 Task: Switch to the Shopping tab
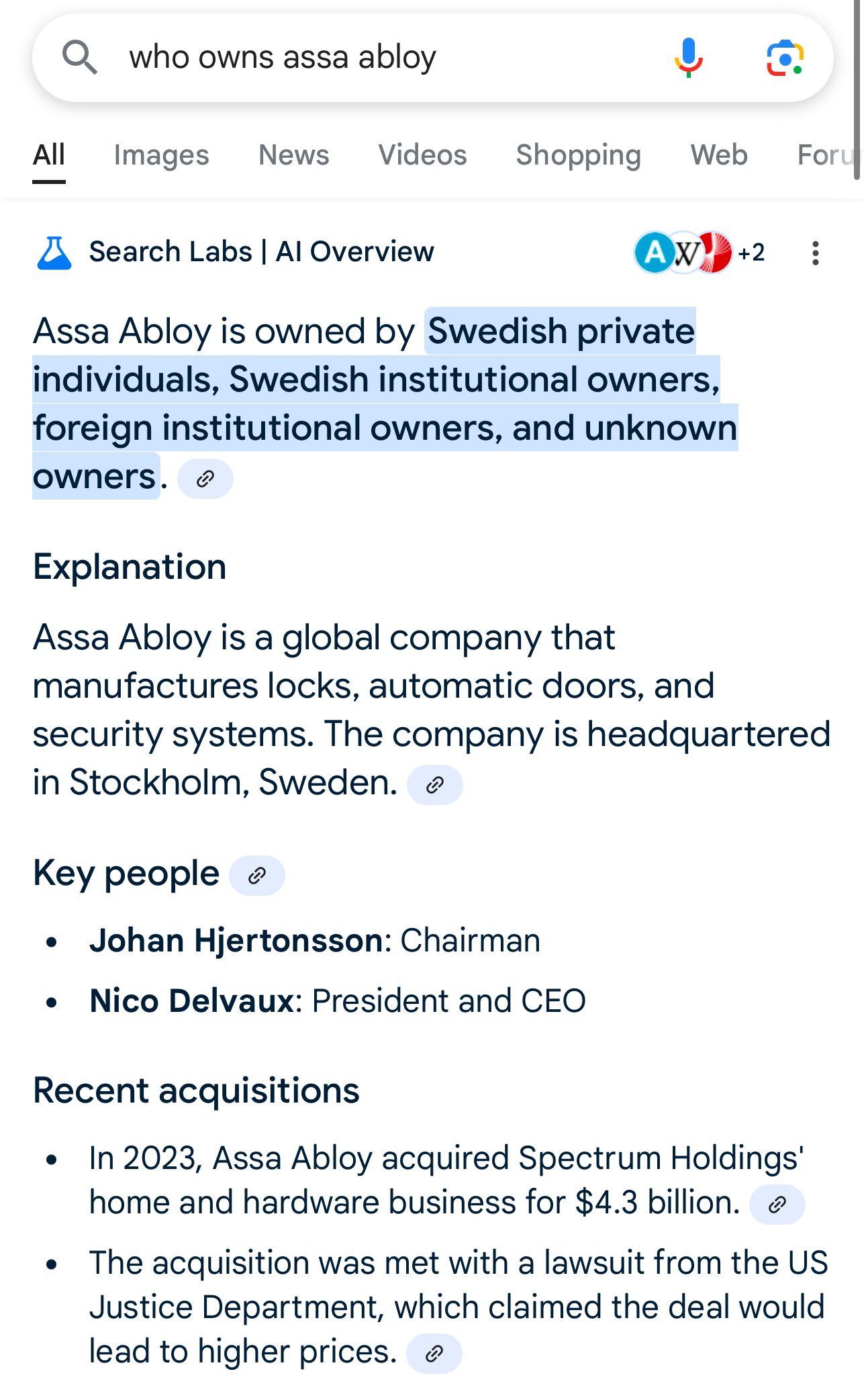click(x=579, y=154)
